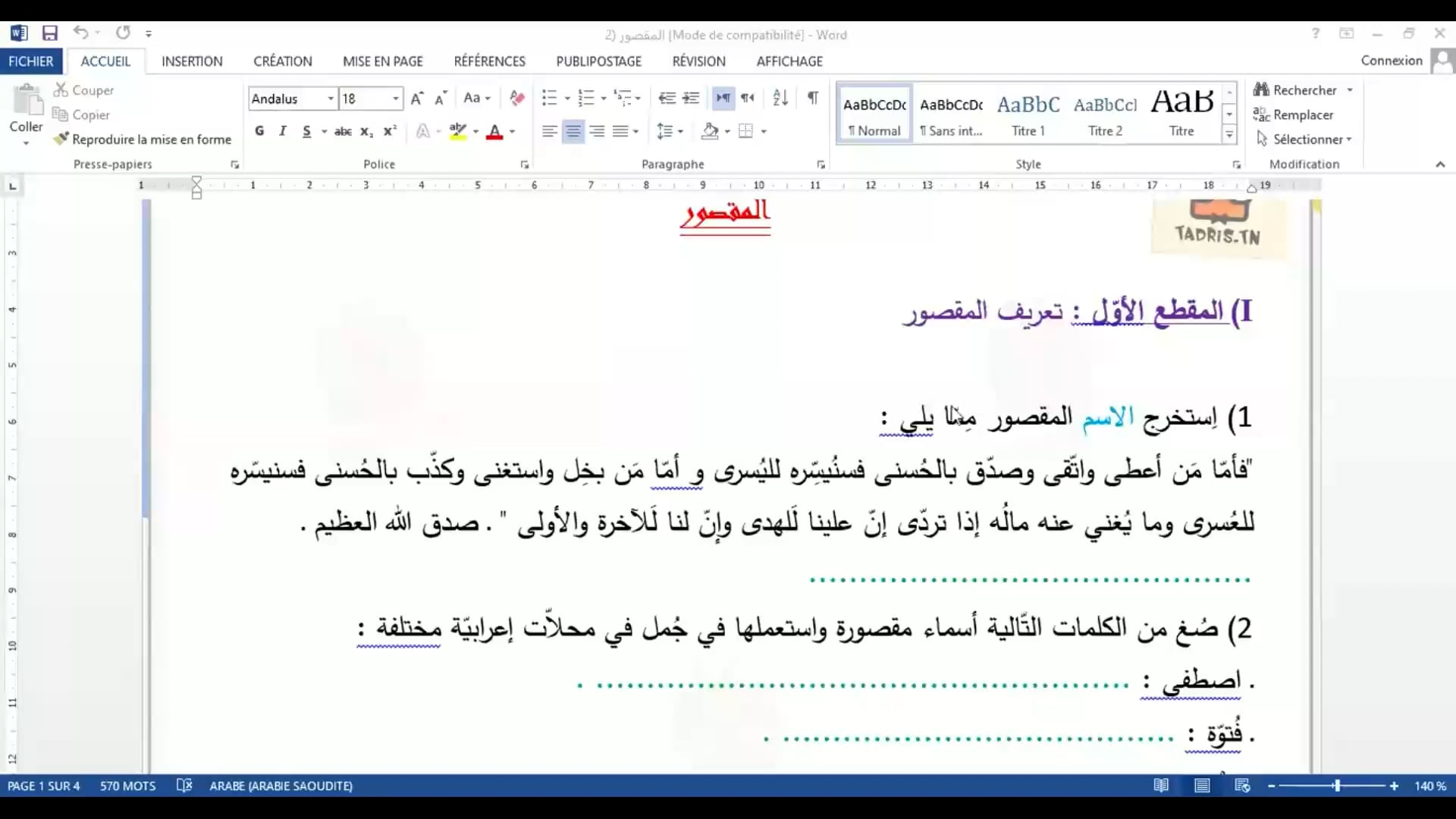The width and height of the screenshot is (1456, 819).
Task: Click the bulleted list icon
Action: pyautogui.click(x=549, y=98)
